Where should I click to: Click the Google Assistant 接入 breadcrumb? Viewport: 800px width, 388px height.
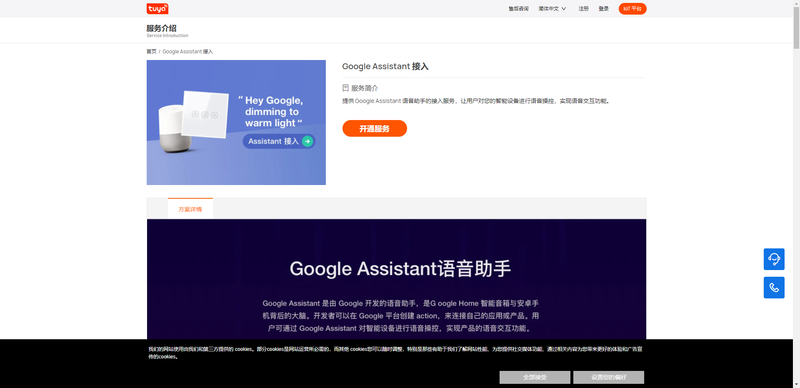(x=188, y=52)
